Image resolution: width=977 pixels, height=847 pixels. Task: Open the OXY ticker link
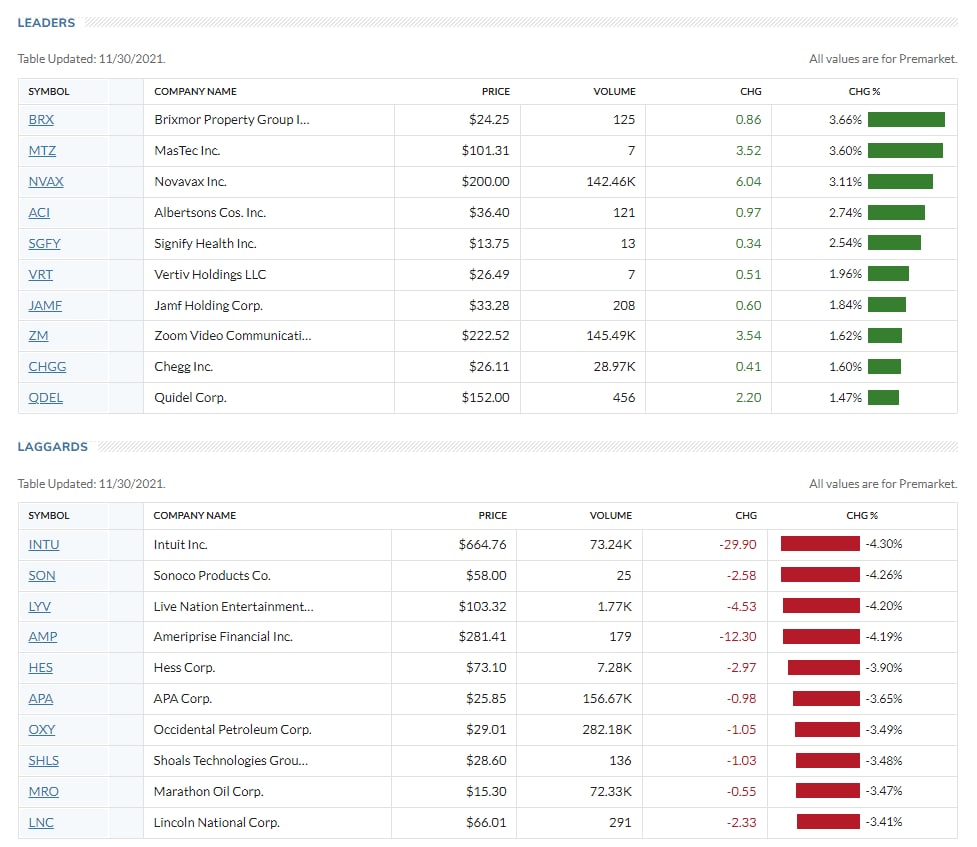(x=42, y=730)
